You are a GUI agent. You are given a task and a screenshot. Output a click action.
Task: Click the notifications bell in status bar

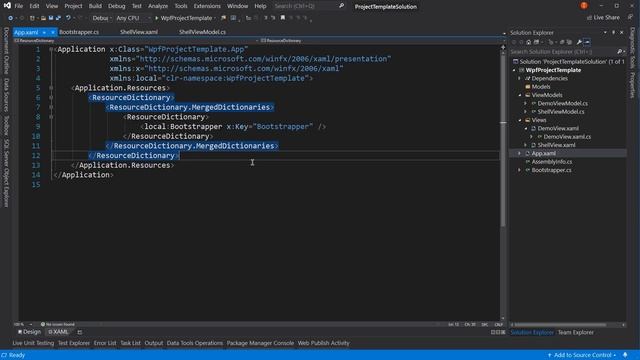point(625,355)
